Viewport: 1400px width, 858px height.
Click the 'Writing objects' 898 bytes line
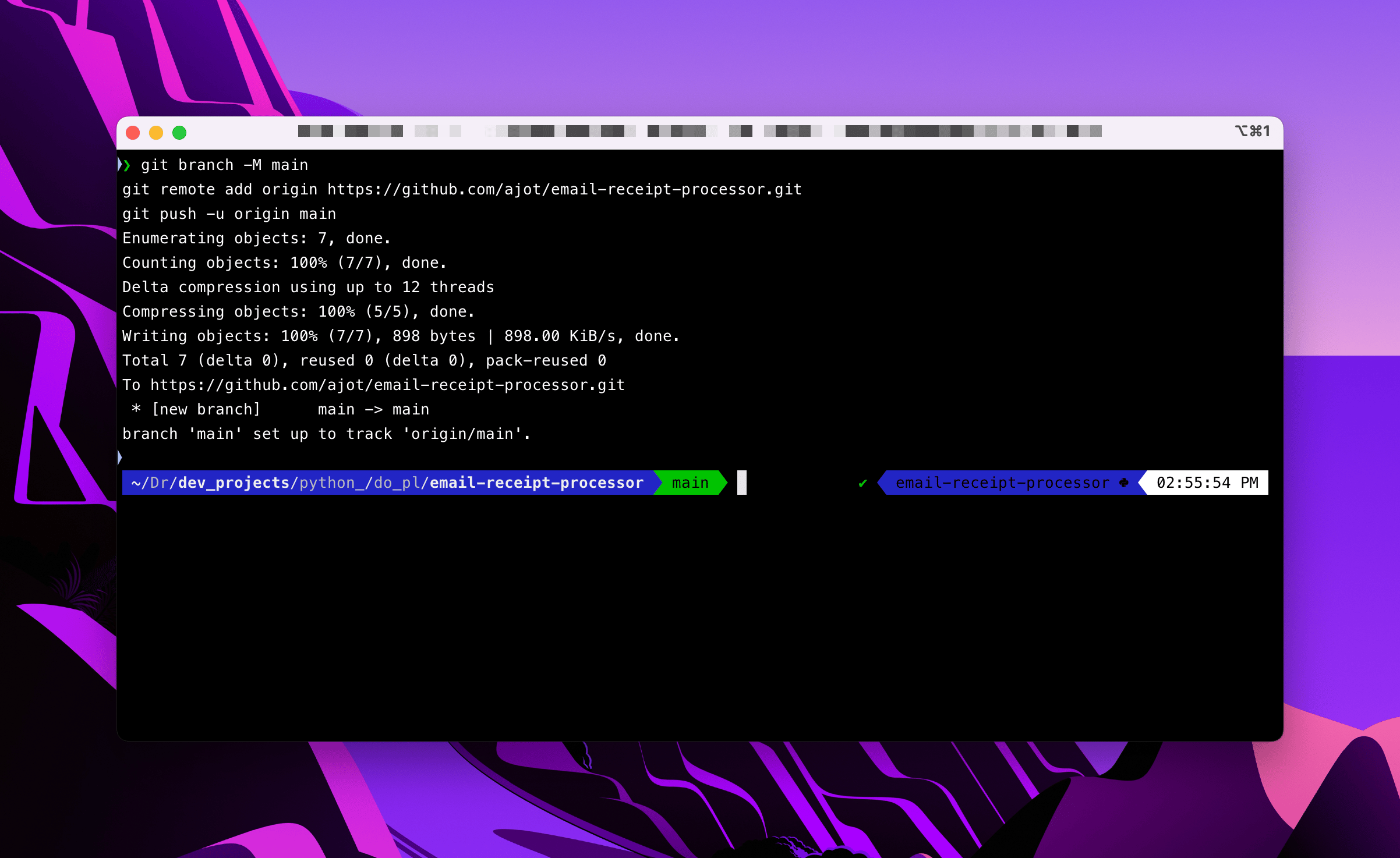pyautogui.click(x=401, y=336)
